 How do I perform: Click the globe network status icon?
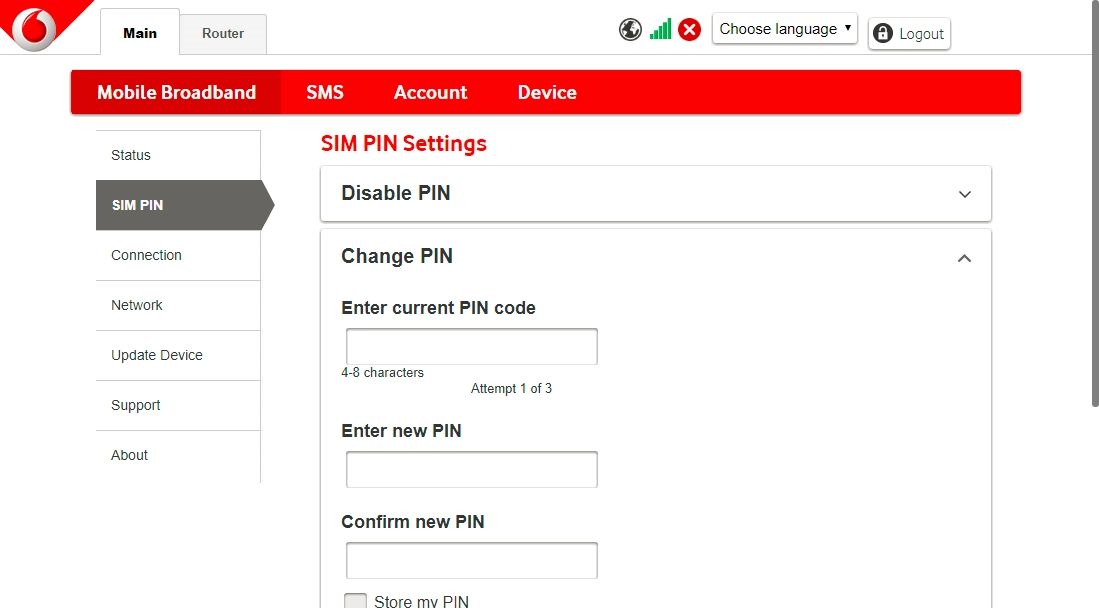click(630, 30)
